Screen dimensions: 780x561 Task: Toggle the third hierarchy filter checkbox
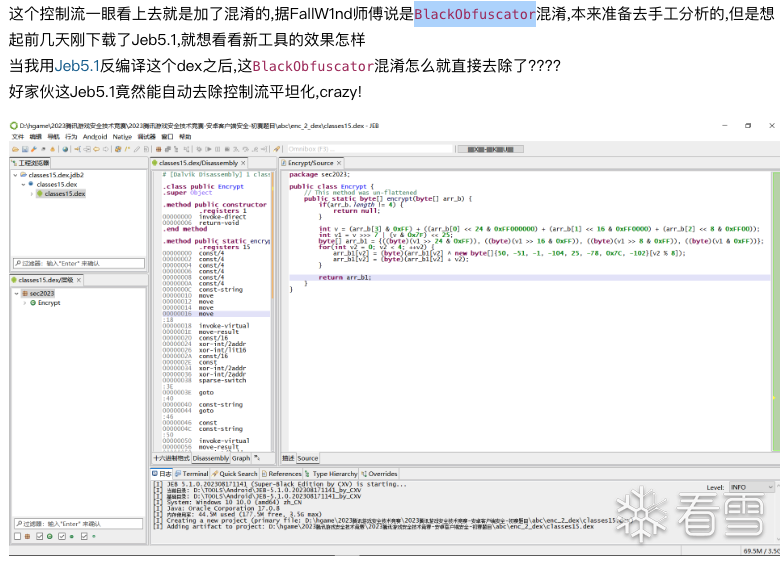(x=62, y=536)
